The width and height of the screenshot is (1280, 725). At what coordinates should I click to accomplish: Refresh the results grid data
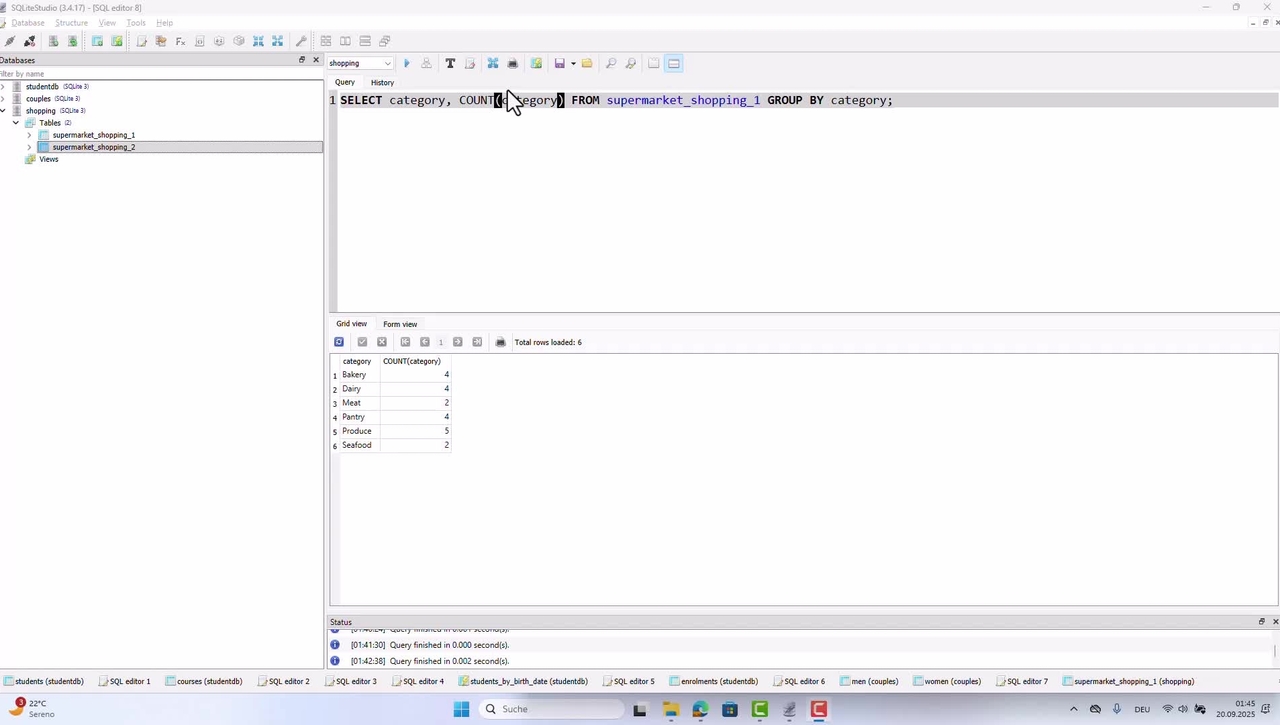coord(339,342)
